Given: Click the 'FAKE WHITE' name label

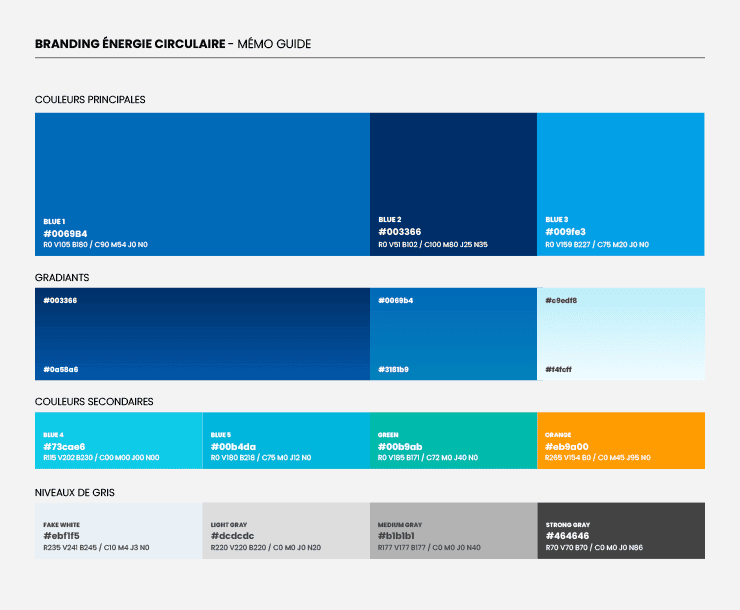Looking at the screenshot, I should click(x=61, y=525).
